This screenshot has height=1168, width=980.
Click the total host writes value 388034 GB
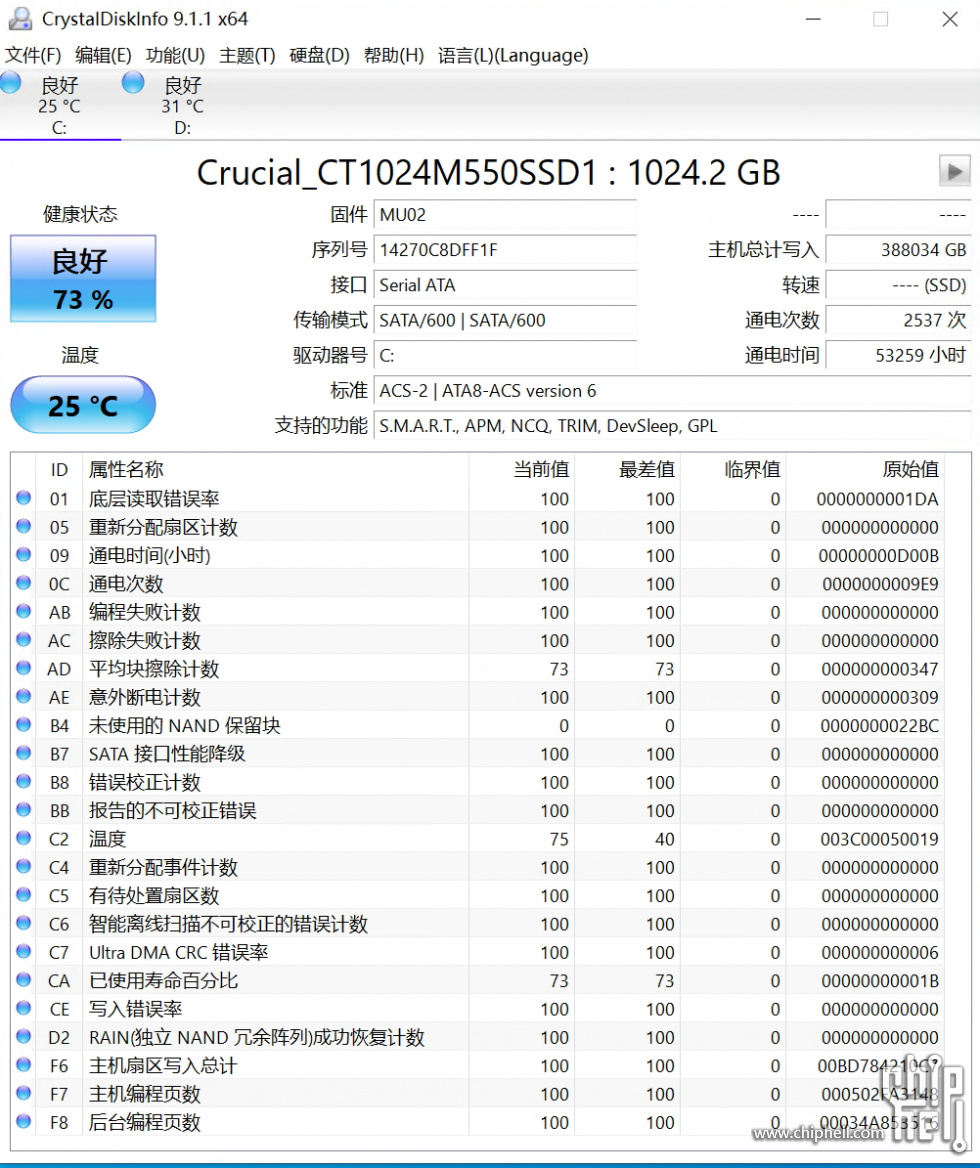(898, 250)
